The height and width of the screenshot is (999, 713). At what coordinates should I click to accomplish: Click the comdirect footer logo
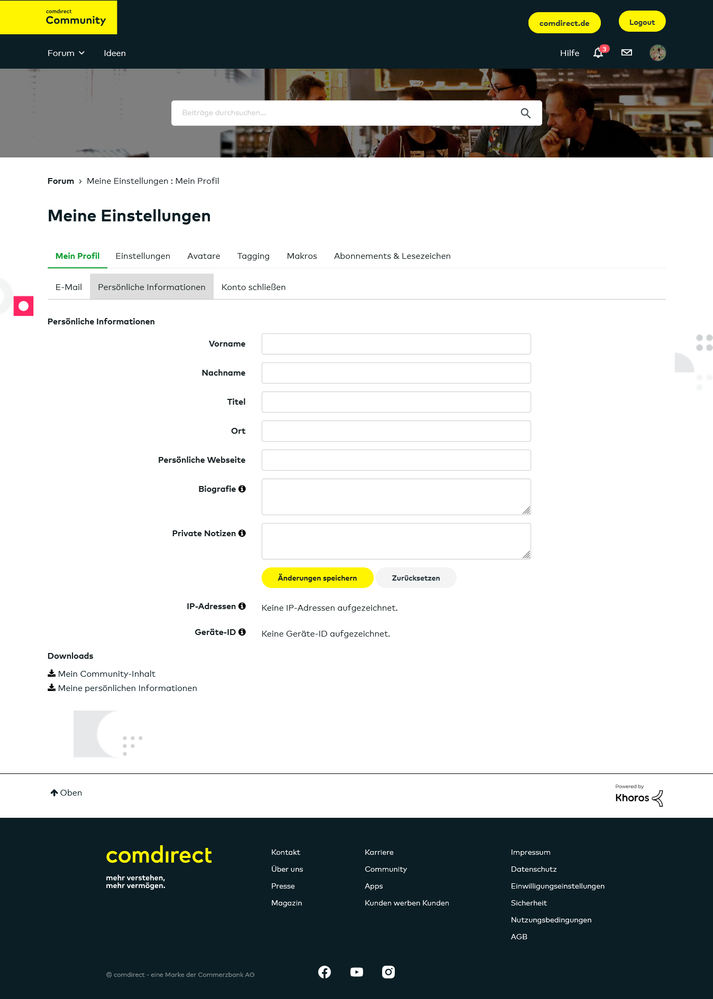click(159, 855)
